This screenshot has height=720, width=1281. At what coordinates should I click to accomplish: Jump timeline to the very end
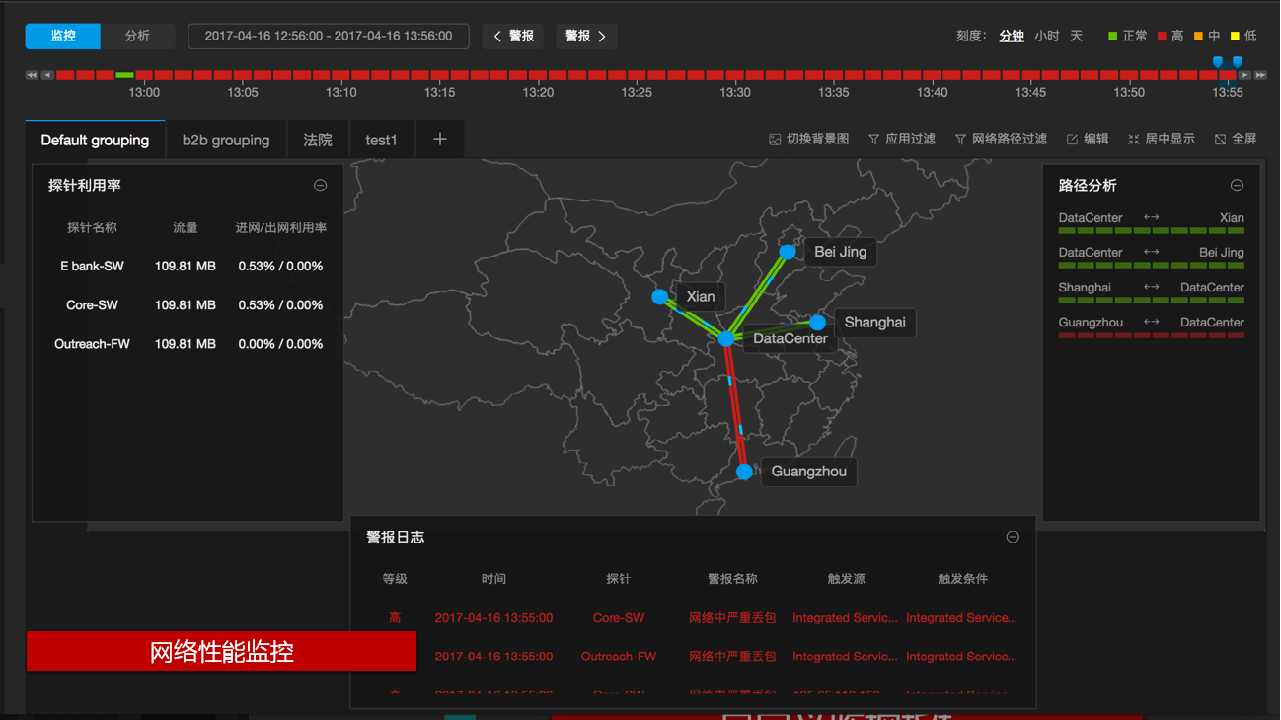click(x=1260, y=75)
